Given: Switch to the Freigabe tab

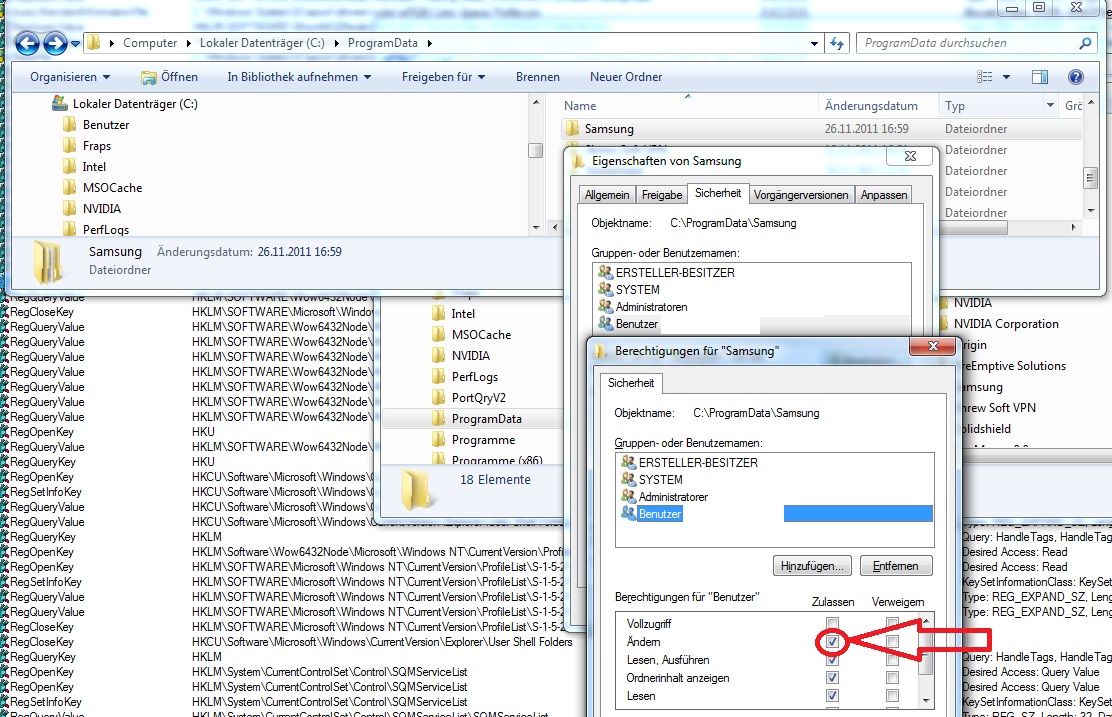Looking at the screenshot, I should [x=662, y=195].
